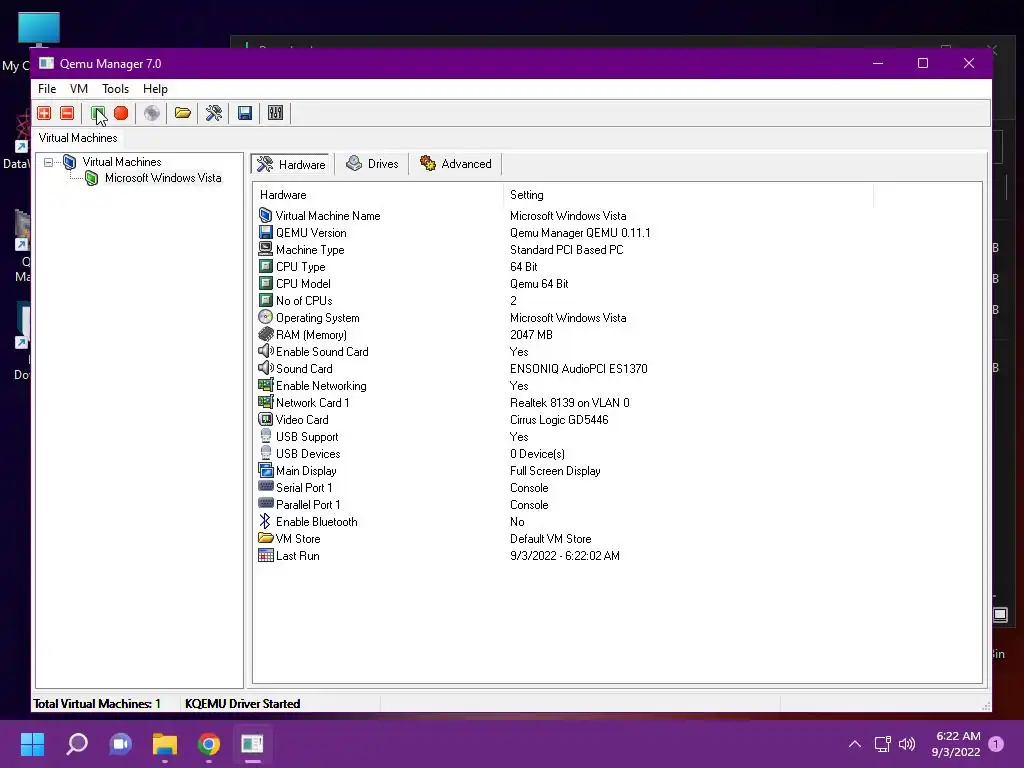Click the USB Support plug icon
Screen dimensions: 1024x768
pos(265,436)
